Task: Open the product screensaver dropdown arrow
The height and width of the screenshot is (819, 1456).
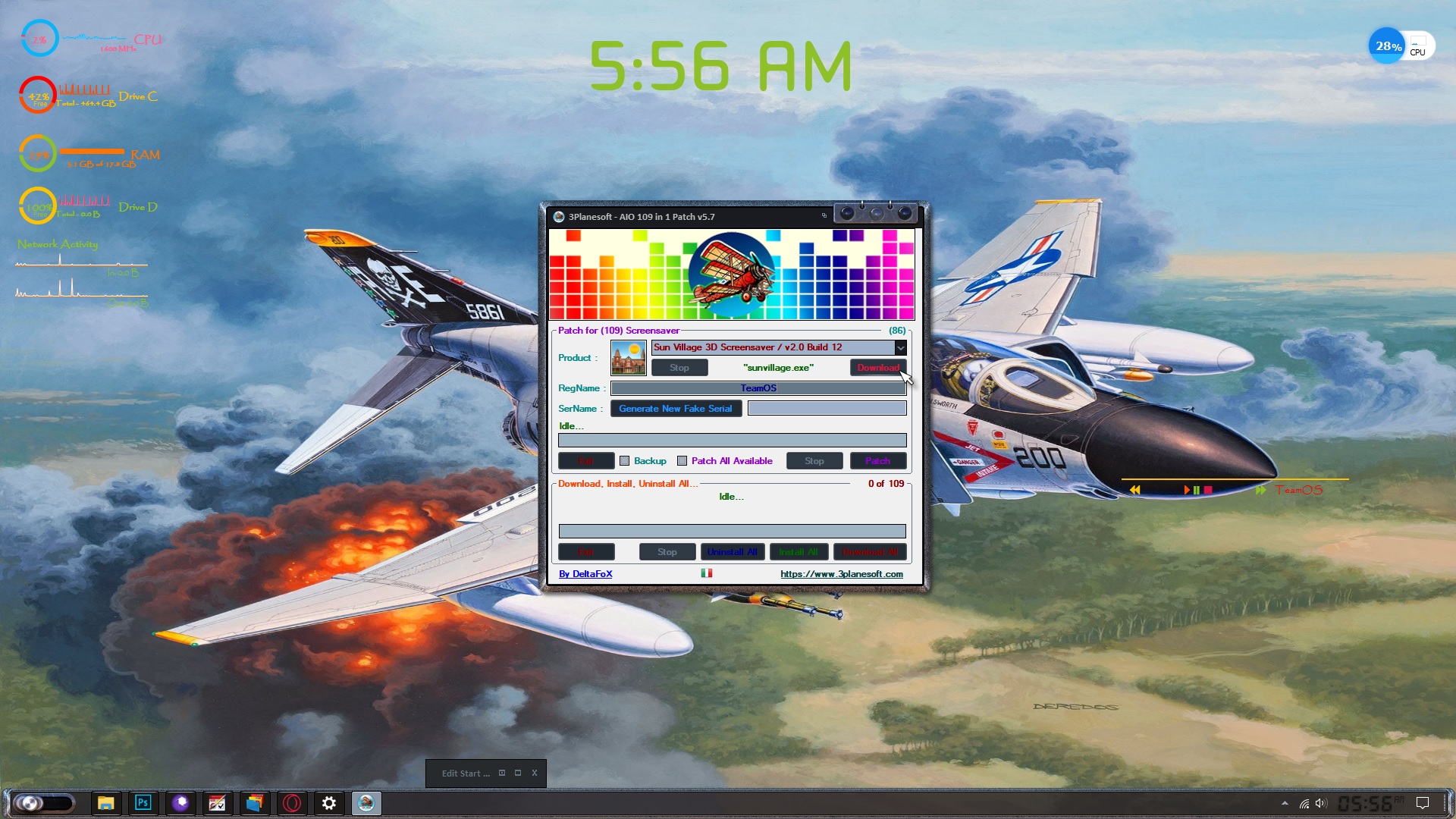Action: (x=900, y=347)
